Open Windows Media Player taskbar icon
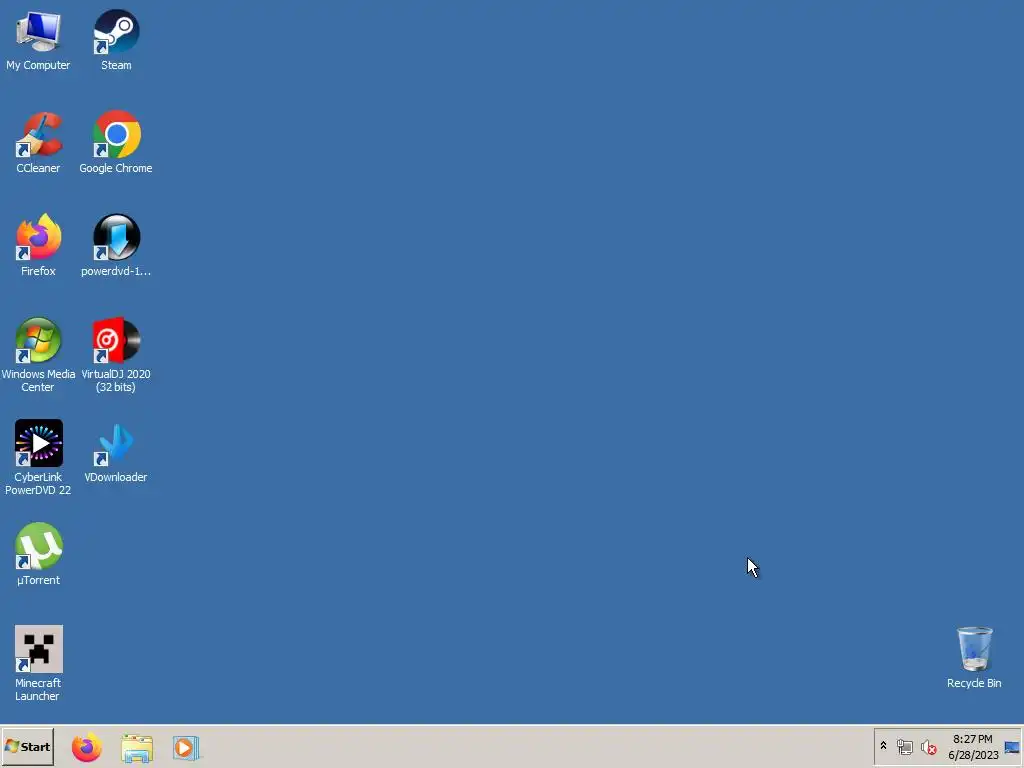This screenshot has width=1024, height=768. 186,748
